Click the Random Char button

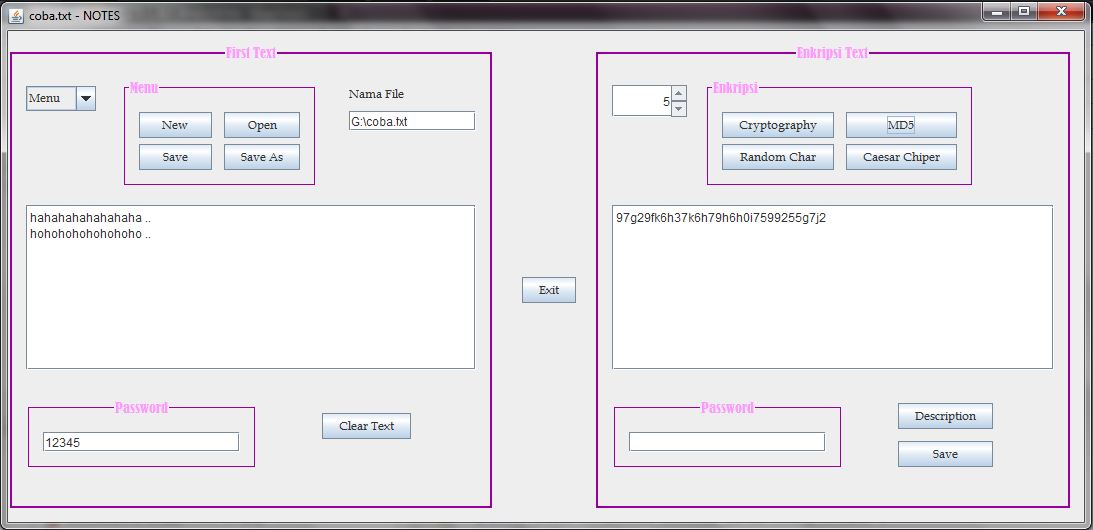pyautogui.click(x=778, y=157)
